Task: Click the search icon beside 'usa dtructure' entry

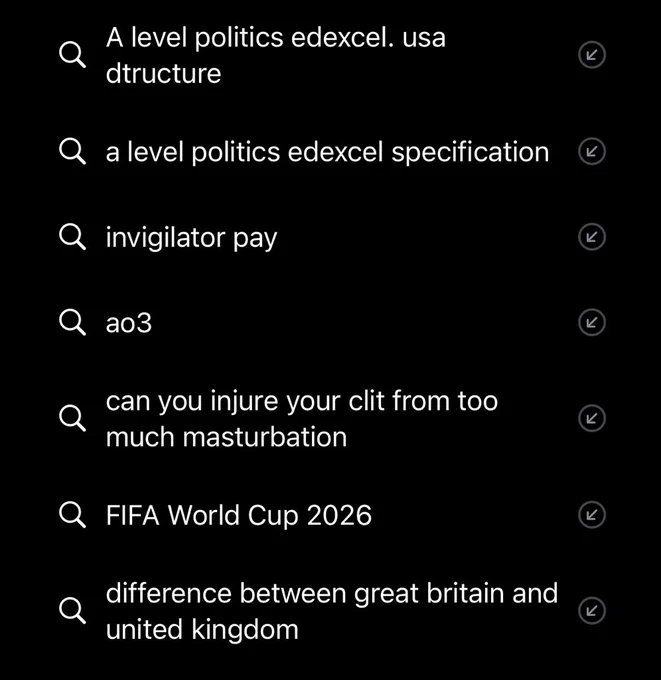Action: (72, 55)
